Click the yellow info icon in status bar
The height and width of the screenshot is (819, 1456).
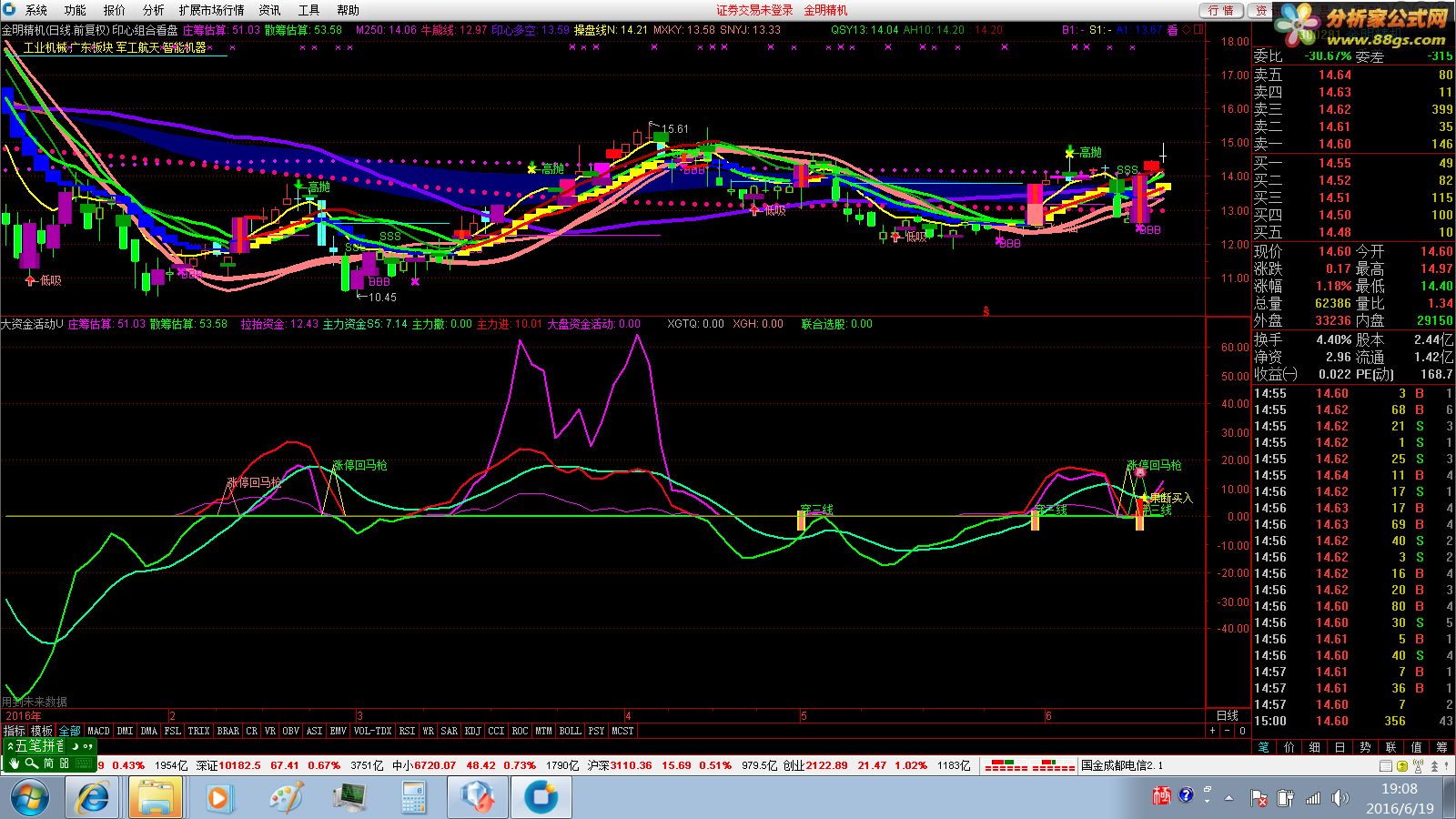click(x=1402, y=766)
